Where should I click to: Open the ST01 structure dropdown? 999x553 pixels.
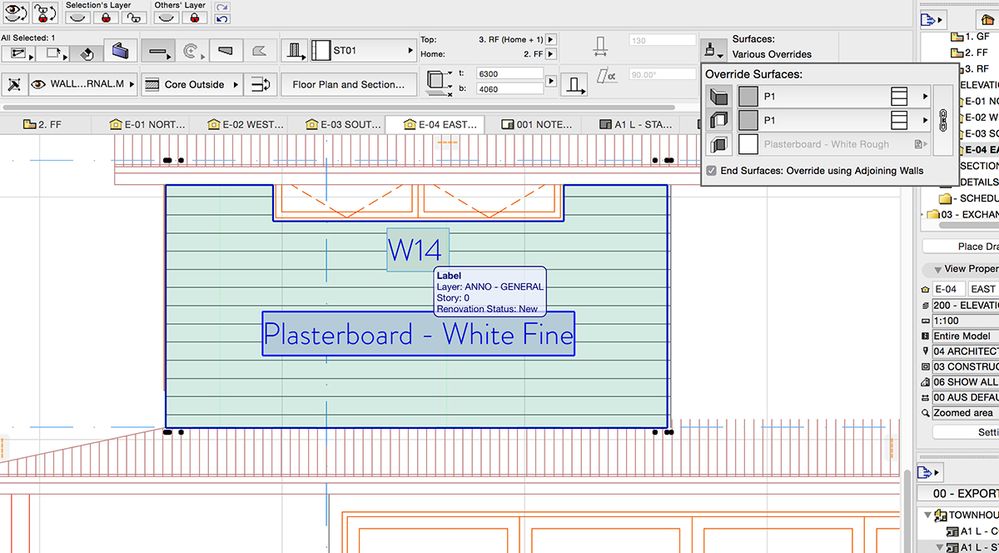tap(364, 51)
